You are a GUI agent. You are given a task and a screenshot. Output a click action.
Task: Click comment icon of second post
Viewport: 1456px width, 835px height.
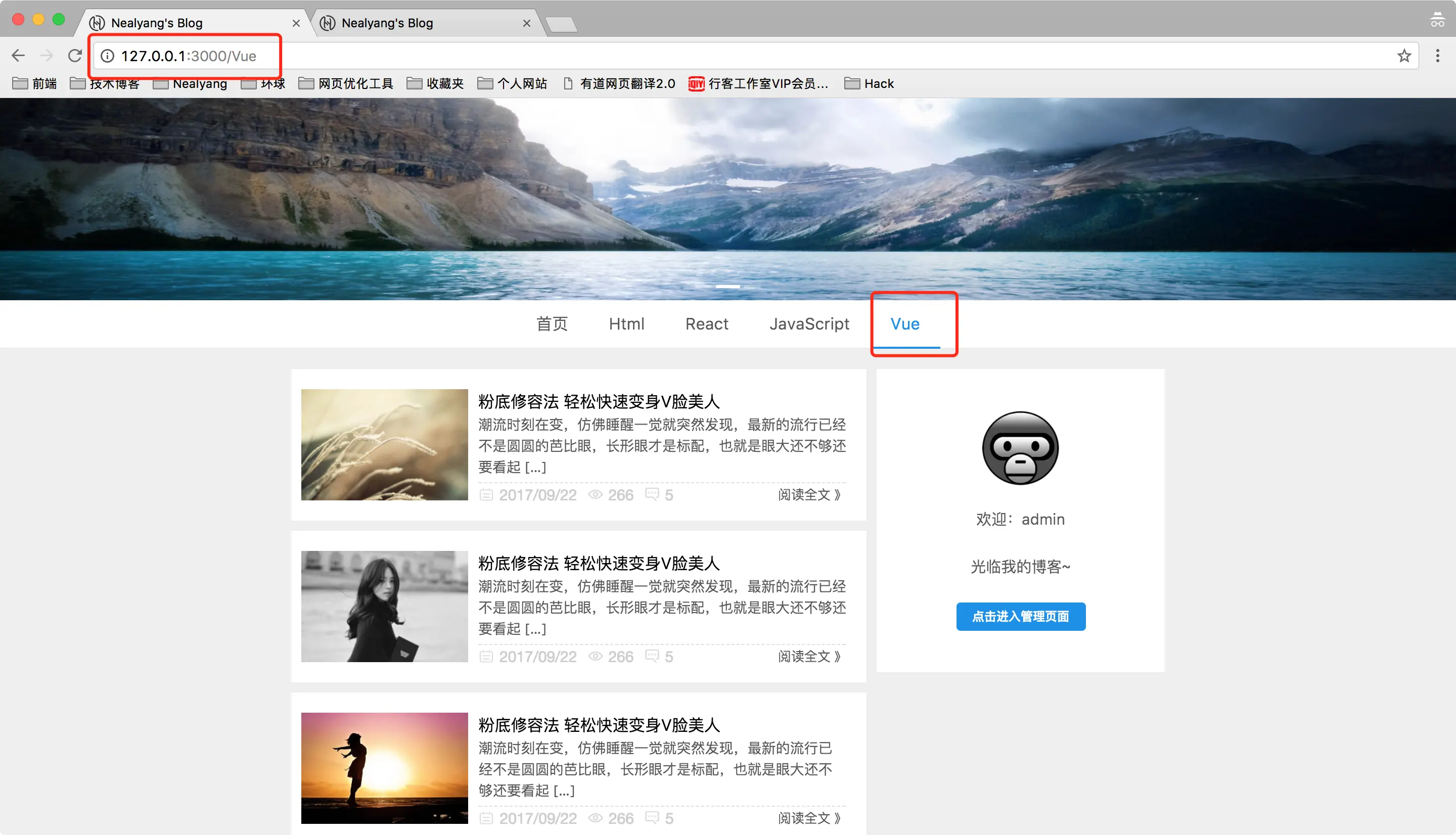(x=652, y=656)
